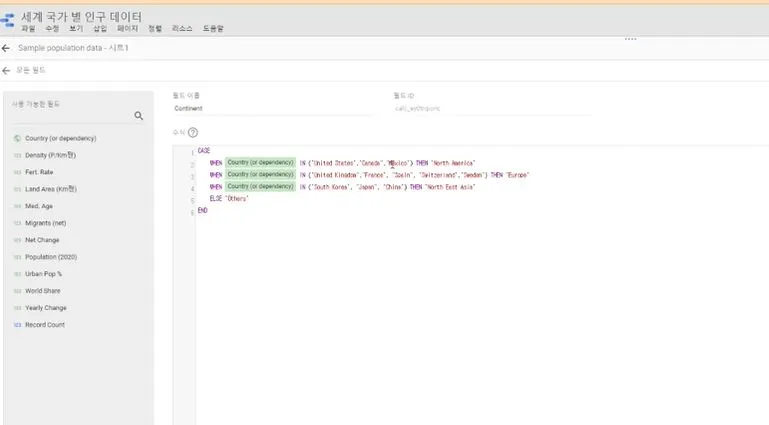This screenshot has height=425, width=769.
Task: Select Country (or dependency) in the field list
Action: tap(61, 138)
